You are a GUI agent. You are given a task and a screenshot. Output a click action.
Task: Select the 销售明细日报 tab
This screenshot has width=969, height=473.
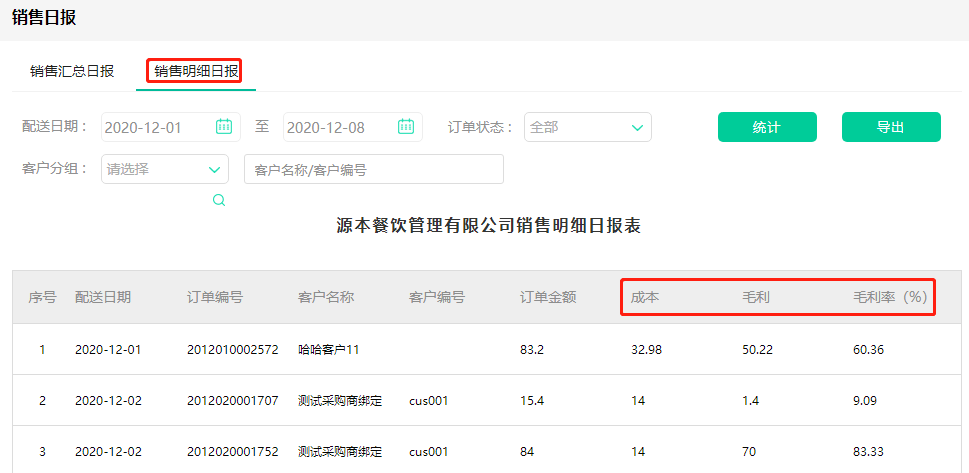click(x=196, y=71)
